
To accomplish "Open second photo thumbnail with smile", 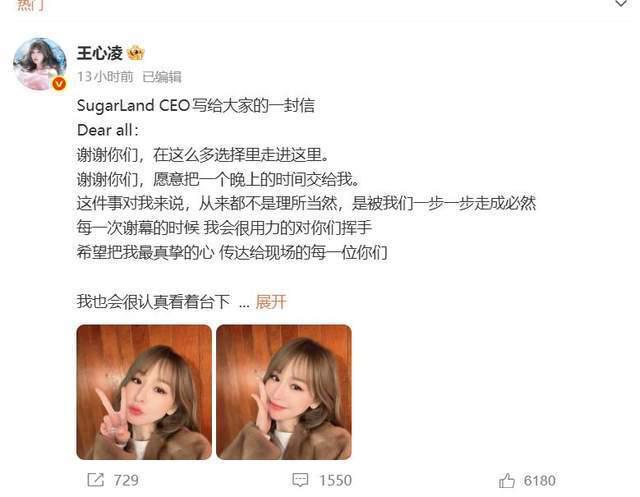I will pyautogui.click(x=284, y=392).
